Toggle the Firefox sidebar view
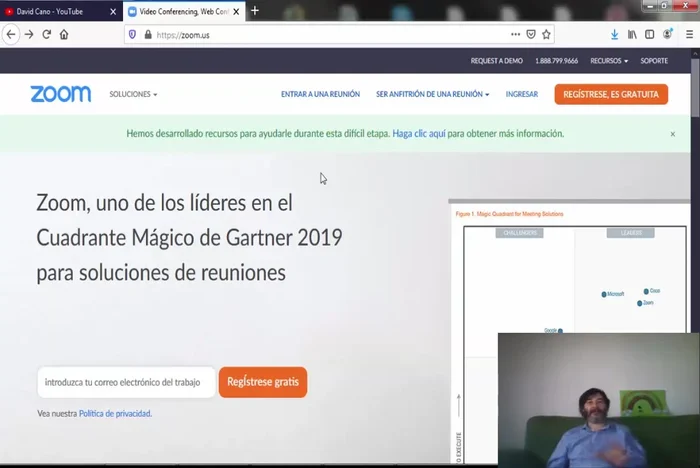Viewport: 700px width, 468px height. tap(650, 34)
